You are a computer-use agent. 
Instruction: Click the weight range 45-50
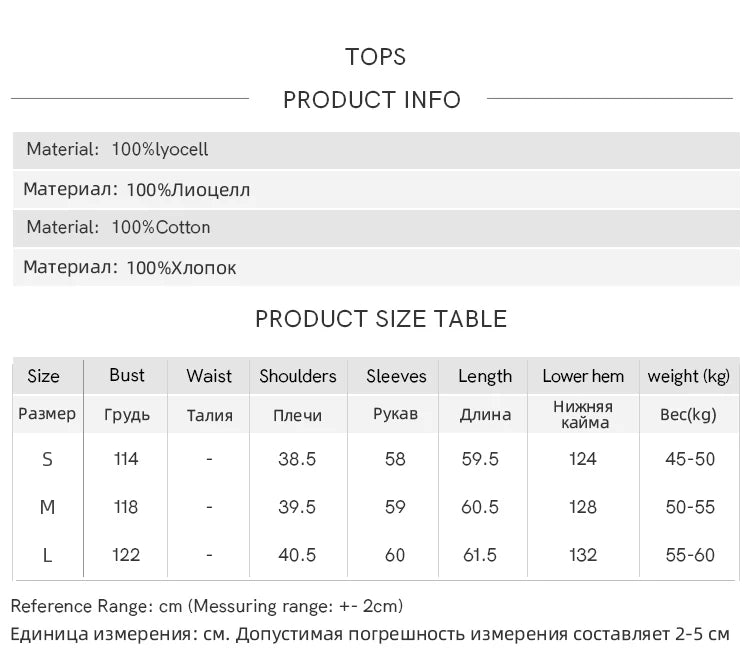tap(690, 459)
